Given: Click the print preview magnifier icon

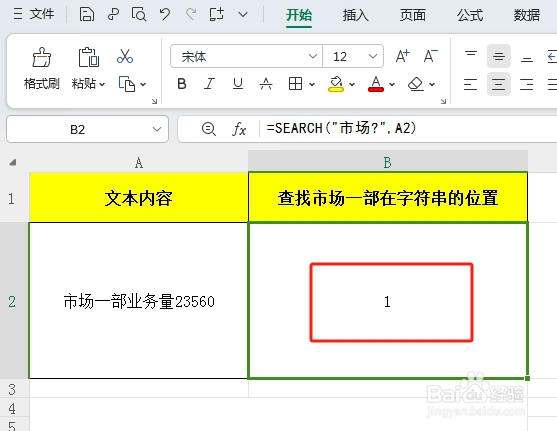Looking at the screenshot, I should click(139, 14).
